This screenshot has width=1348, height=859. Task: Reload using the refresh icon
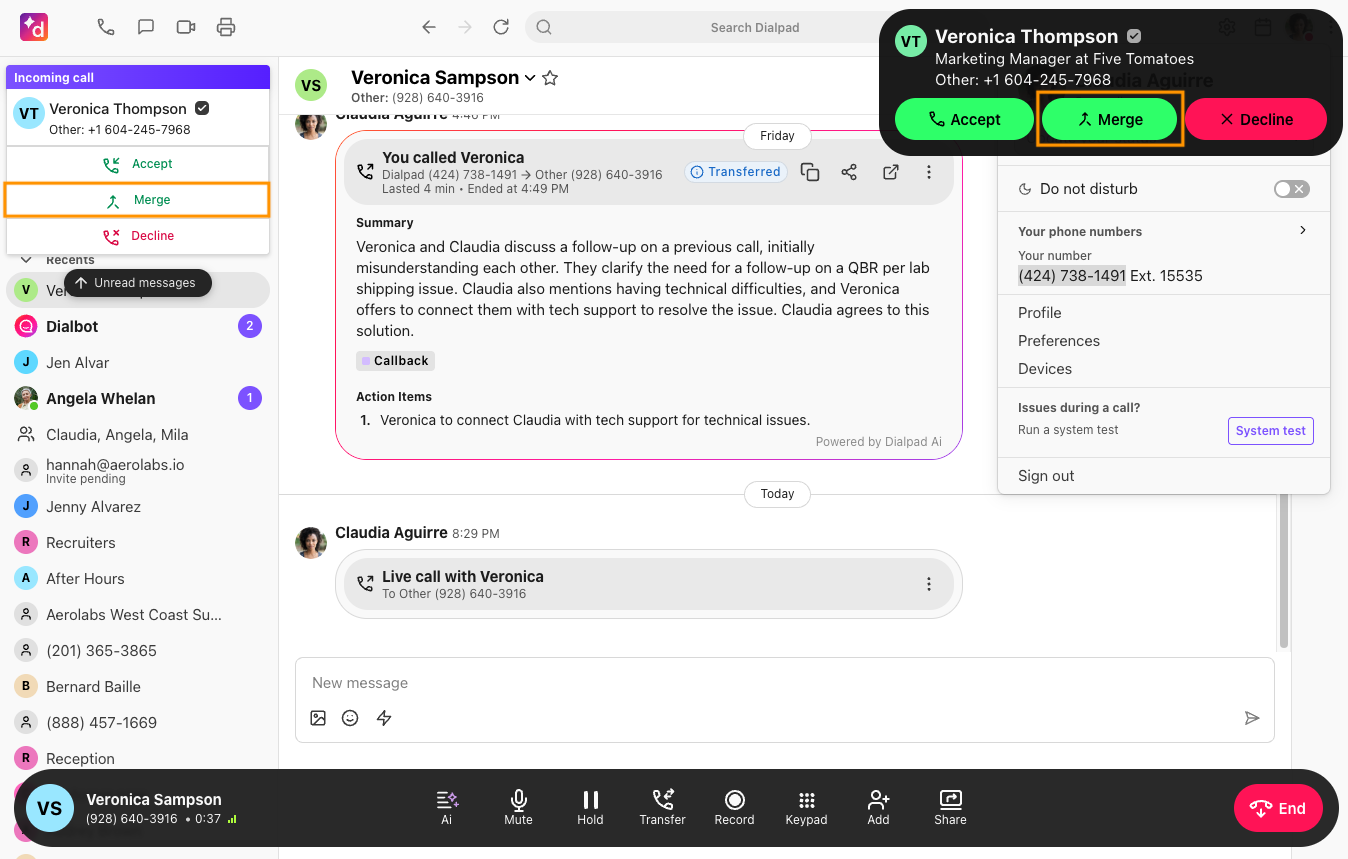click(x=501, y=27)
